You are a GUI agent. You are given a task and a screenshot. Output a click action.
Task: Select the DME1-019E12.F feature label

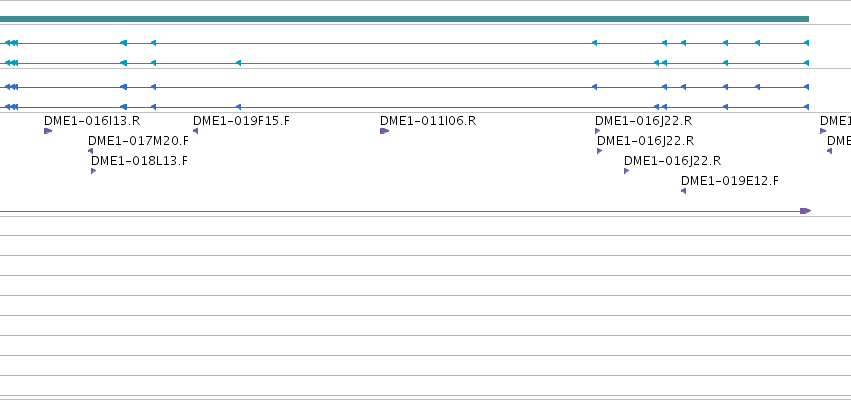[729, 181]
